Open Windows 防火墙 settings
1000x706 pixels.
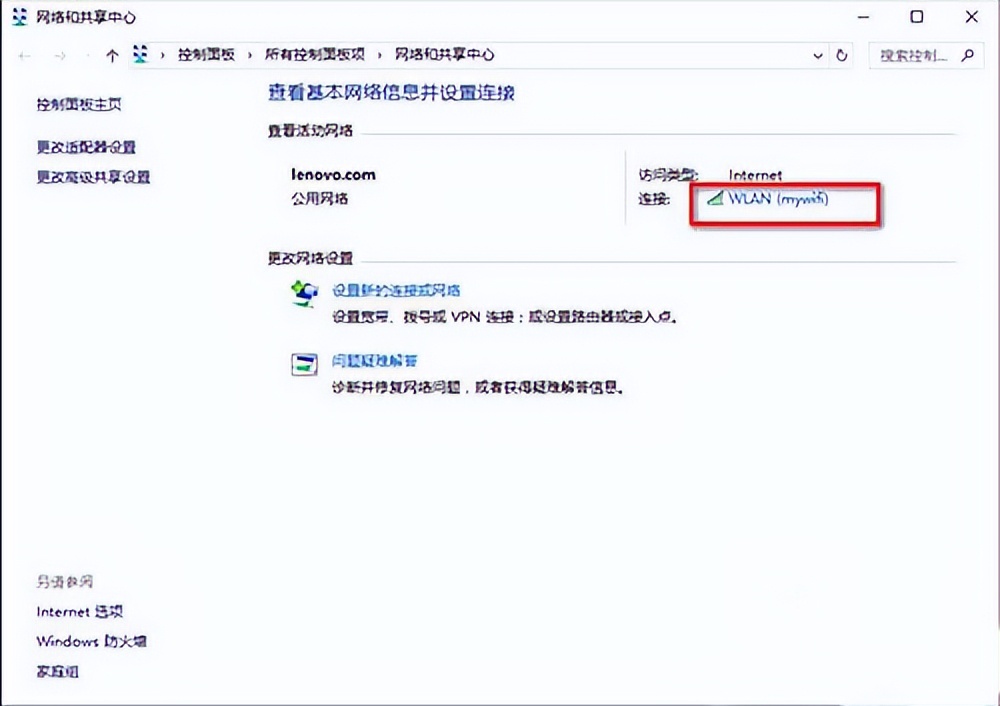click(x=90, y=641)
